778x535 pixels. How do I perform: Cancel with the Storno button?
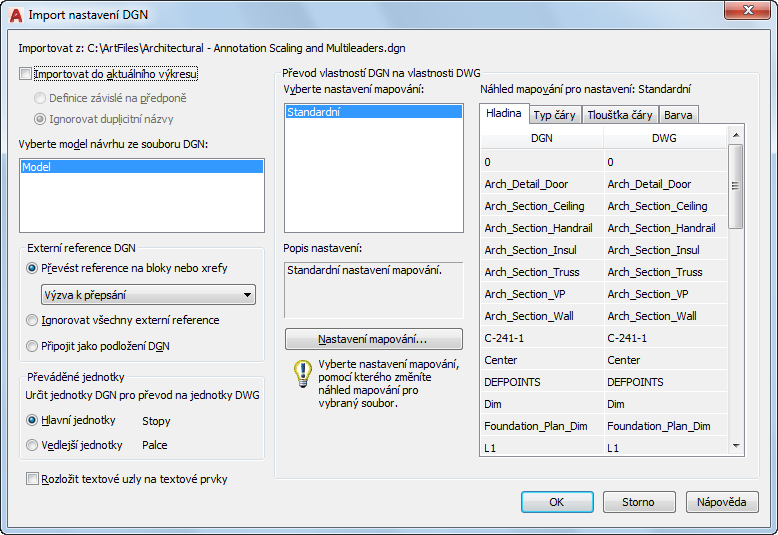tap(639, 502)
